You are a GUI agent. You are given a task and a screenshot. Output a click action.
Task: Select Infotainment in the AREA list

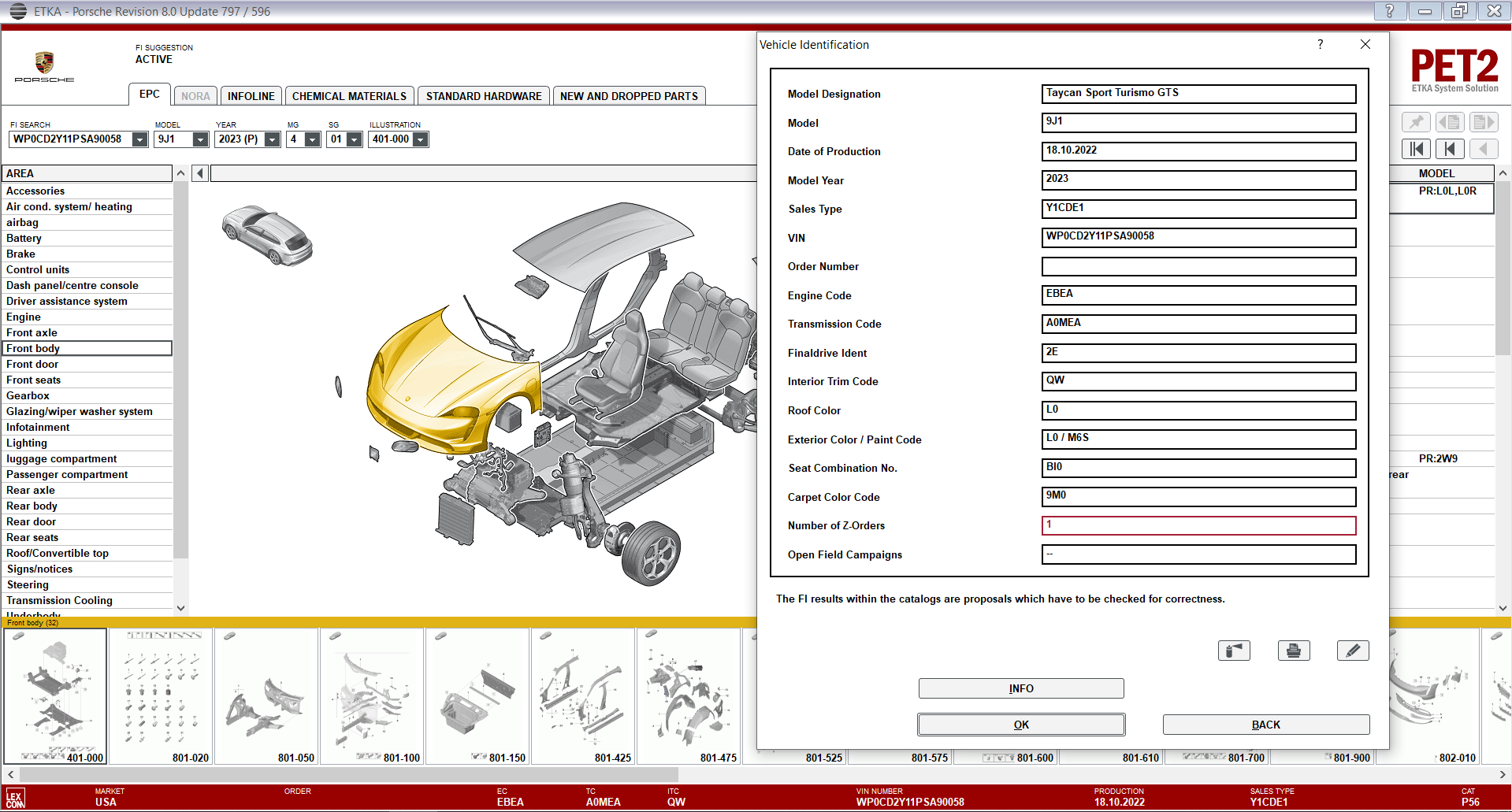pyautogui.click(x=87, y=427)
